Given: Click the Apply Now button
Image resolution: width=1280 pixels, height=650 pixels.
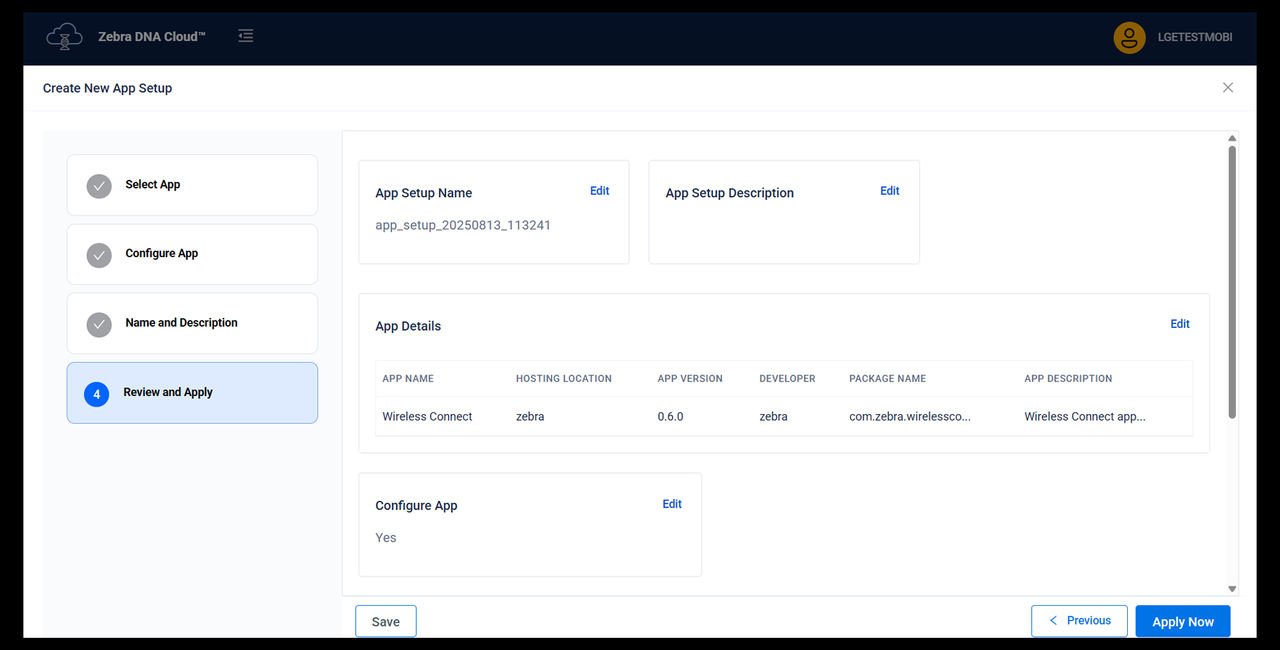Looking at the screenshot, I should click(1182, 620).
